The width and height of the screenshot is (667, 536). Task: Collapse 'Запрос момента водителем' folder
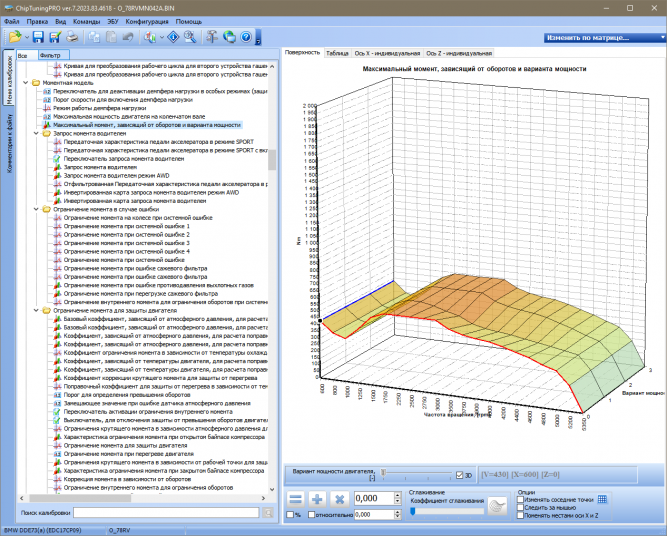point(37,134)
